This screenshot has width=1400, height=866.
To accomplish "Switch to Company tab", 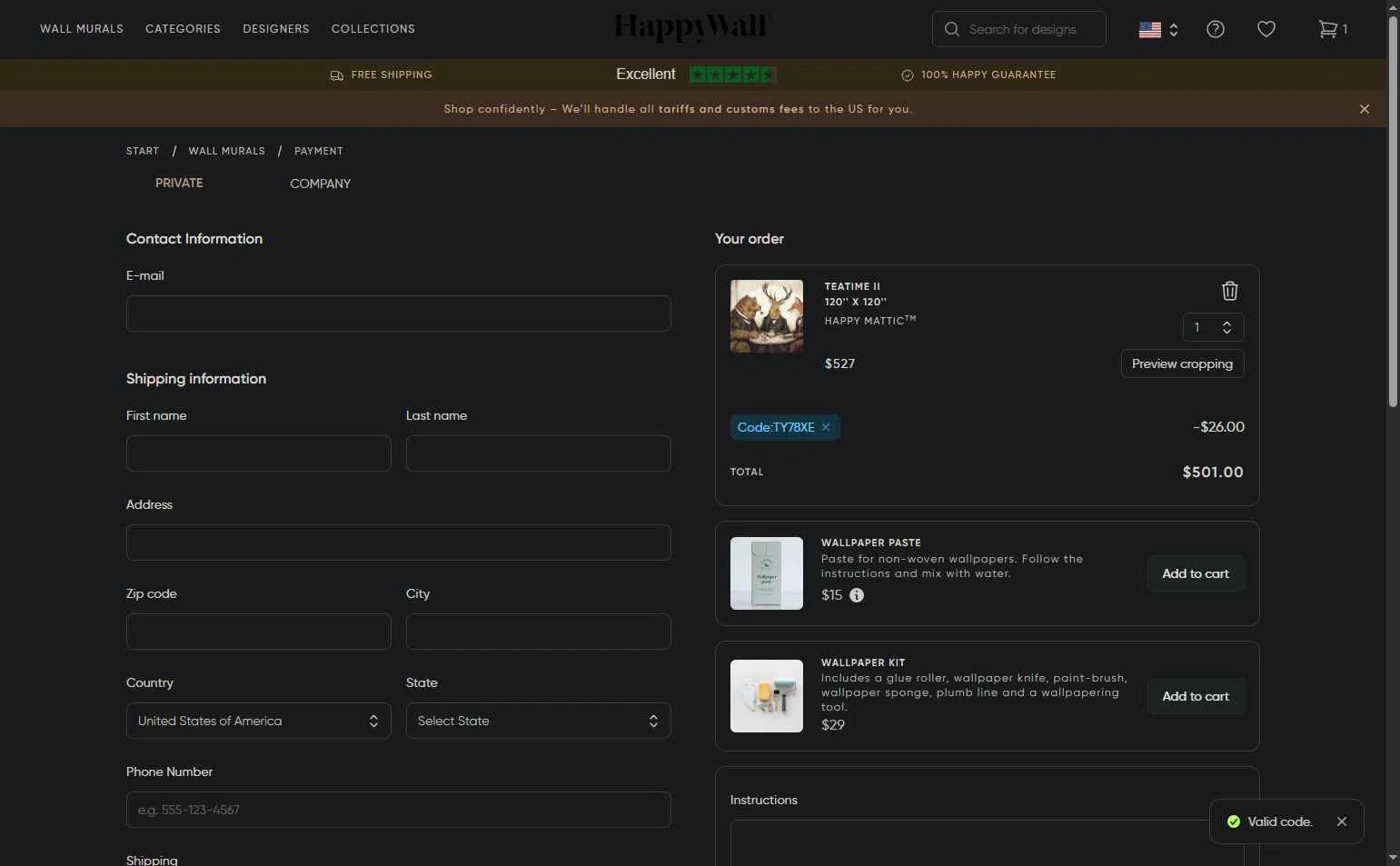I will [320, 184].
